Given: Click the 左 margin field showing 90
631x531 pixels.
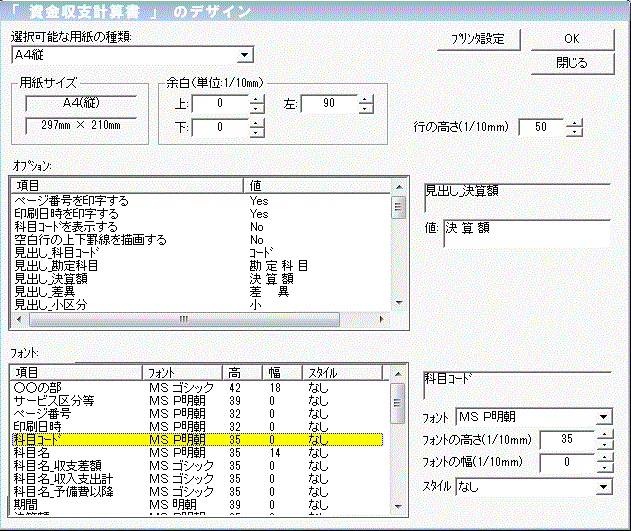Looking at the screenshot, I should [329, 104].
